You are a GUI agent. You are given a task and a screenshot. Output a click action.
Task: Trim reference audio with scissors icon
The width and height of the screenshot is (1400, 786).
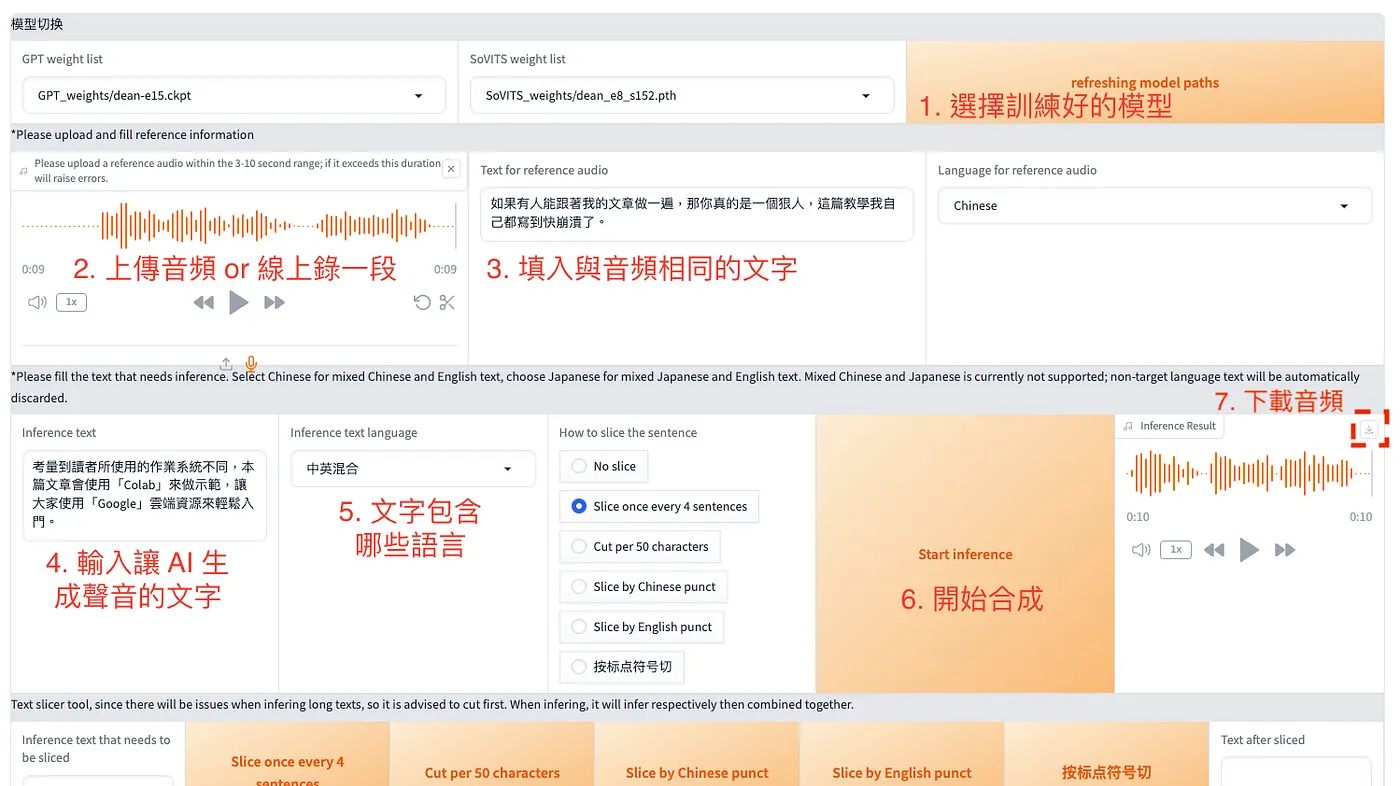tap(447, 302)
